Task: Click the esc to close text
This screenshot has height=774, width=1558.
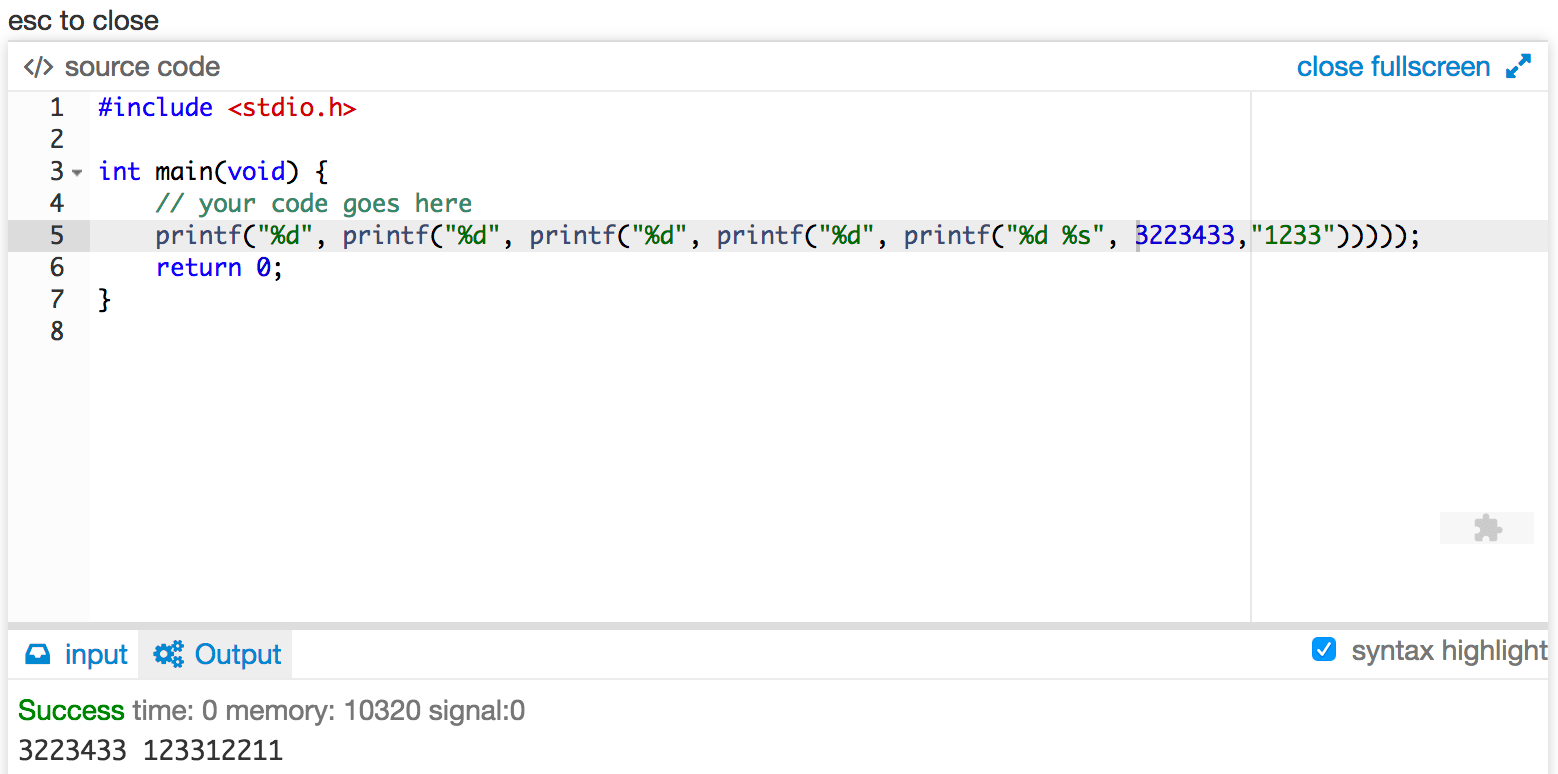Action: 83,20
